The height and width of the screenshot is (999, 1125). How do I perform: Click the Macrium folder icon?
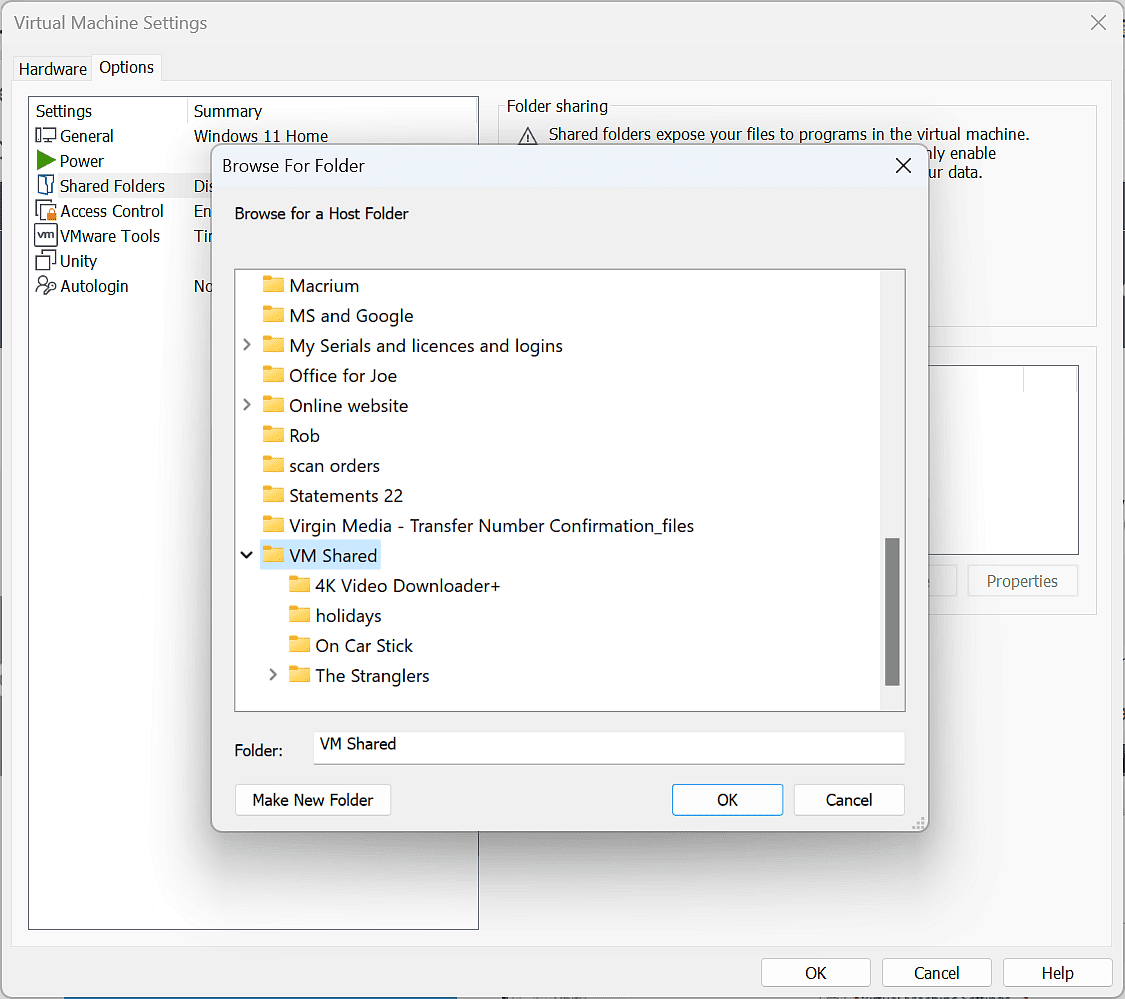point(274,285)
